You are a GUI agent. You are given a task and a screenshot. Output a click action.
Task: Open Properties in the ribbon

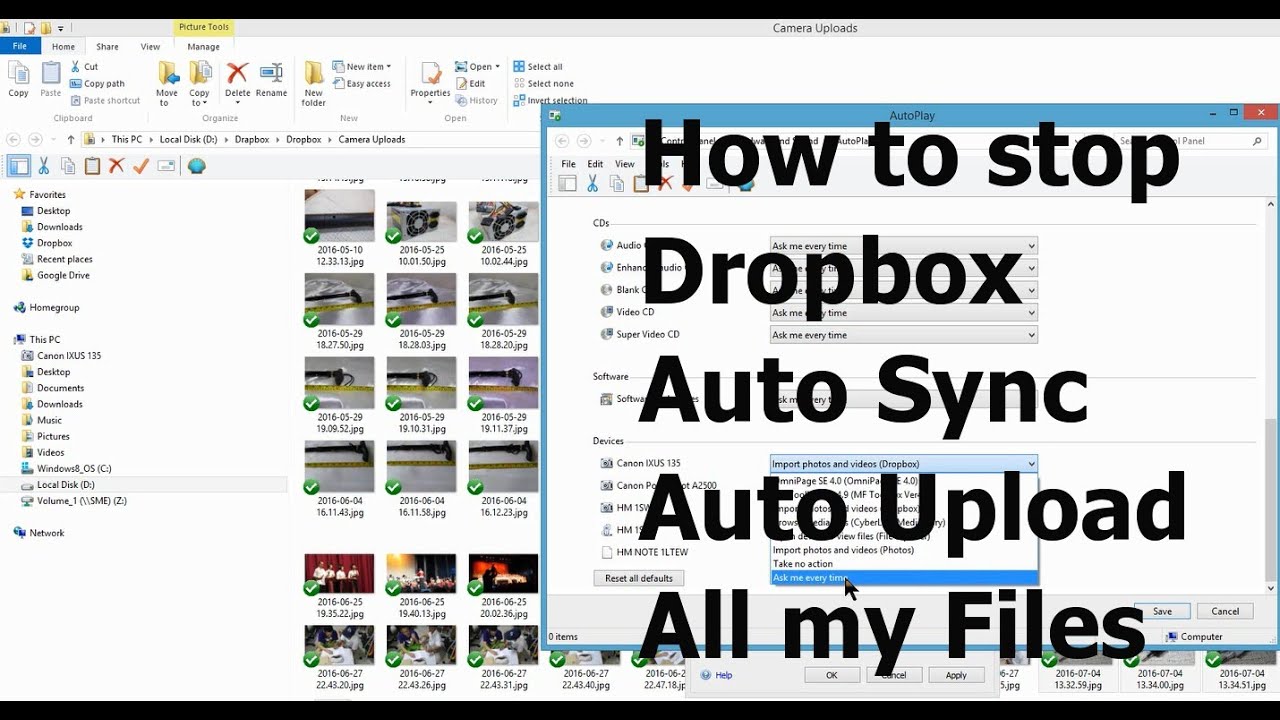(x=431, y=80)
